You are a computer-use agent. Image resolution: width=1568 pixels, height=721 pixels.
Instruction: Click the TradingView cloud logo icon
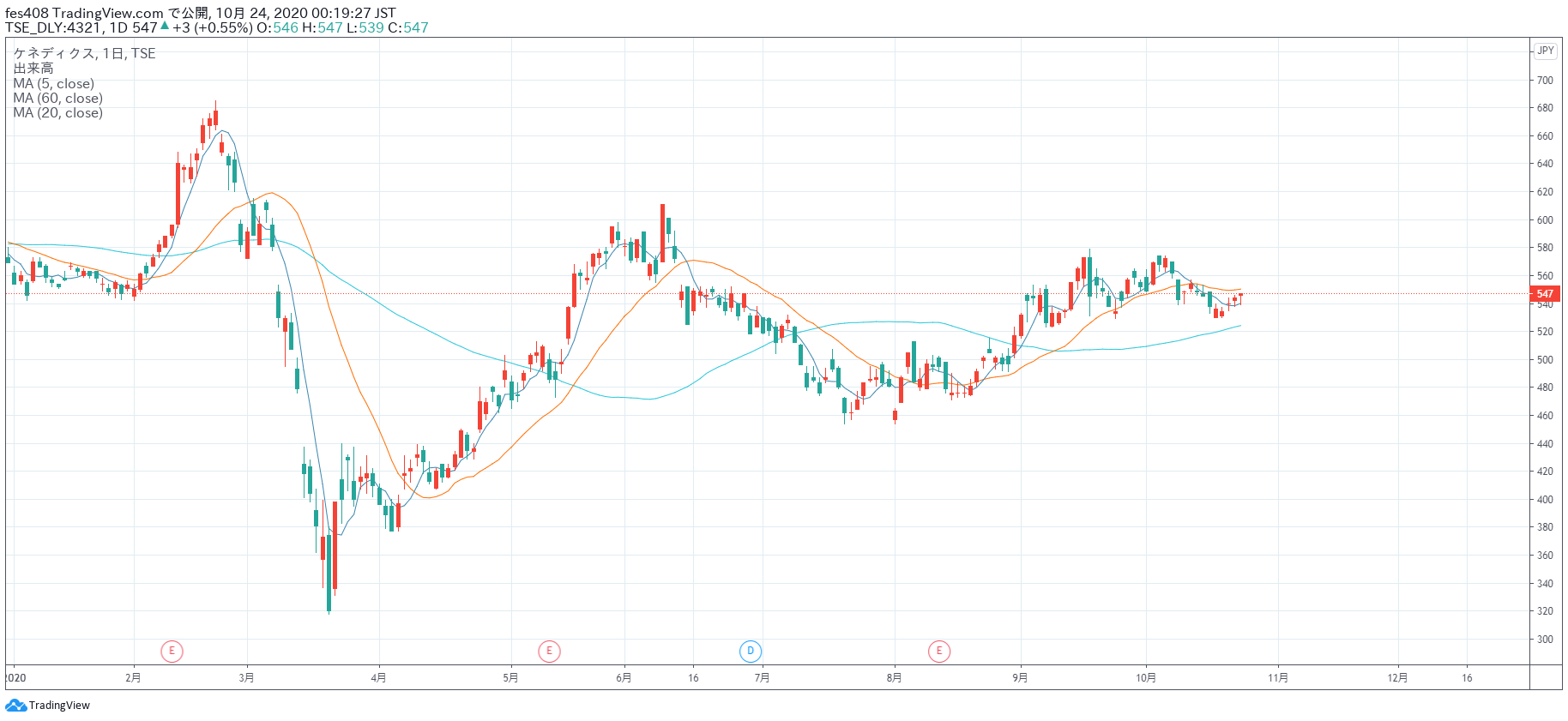coord(15,706)
